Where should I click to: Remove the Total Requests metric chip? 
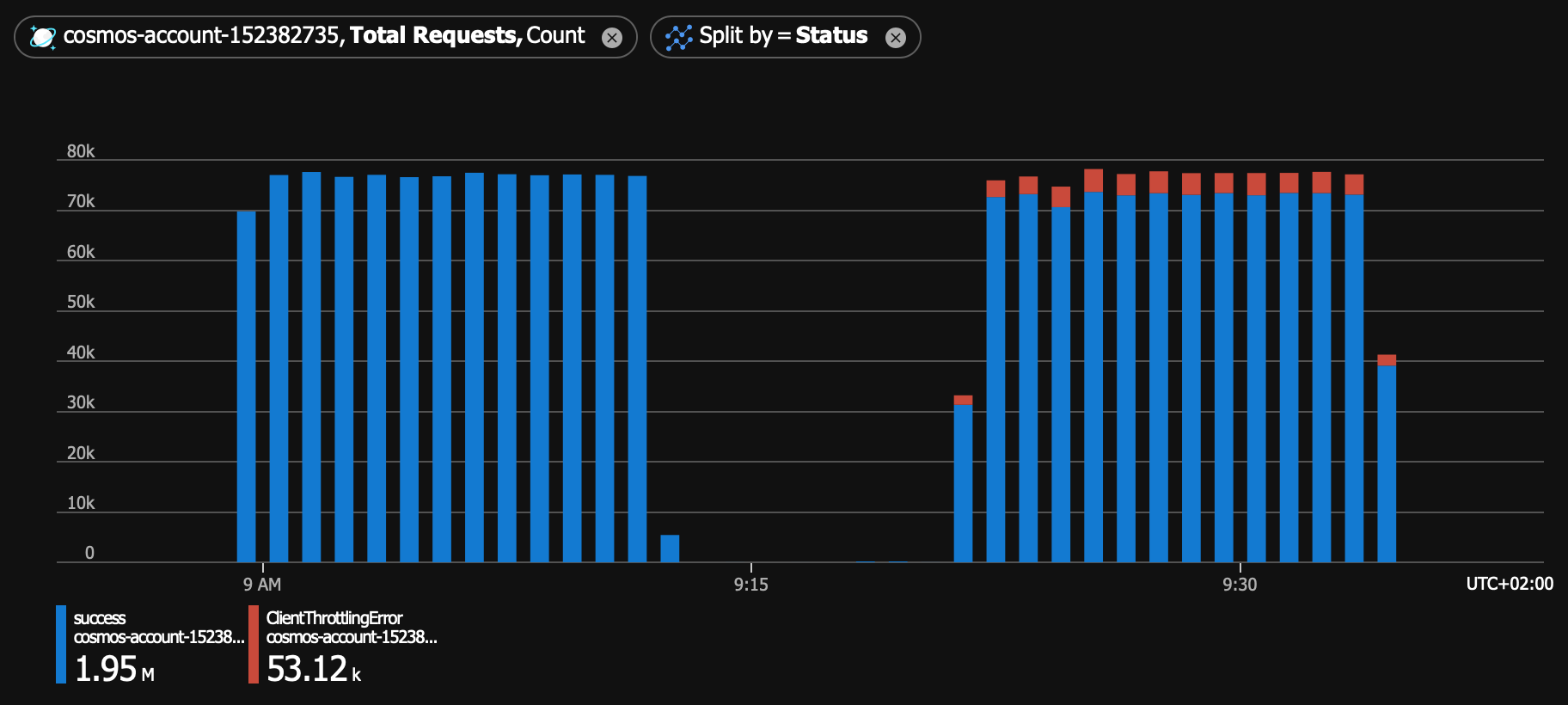(612, 38)
